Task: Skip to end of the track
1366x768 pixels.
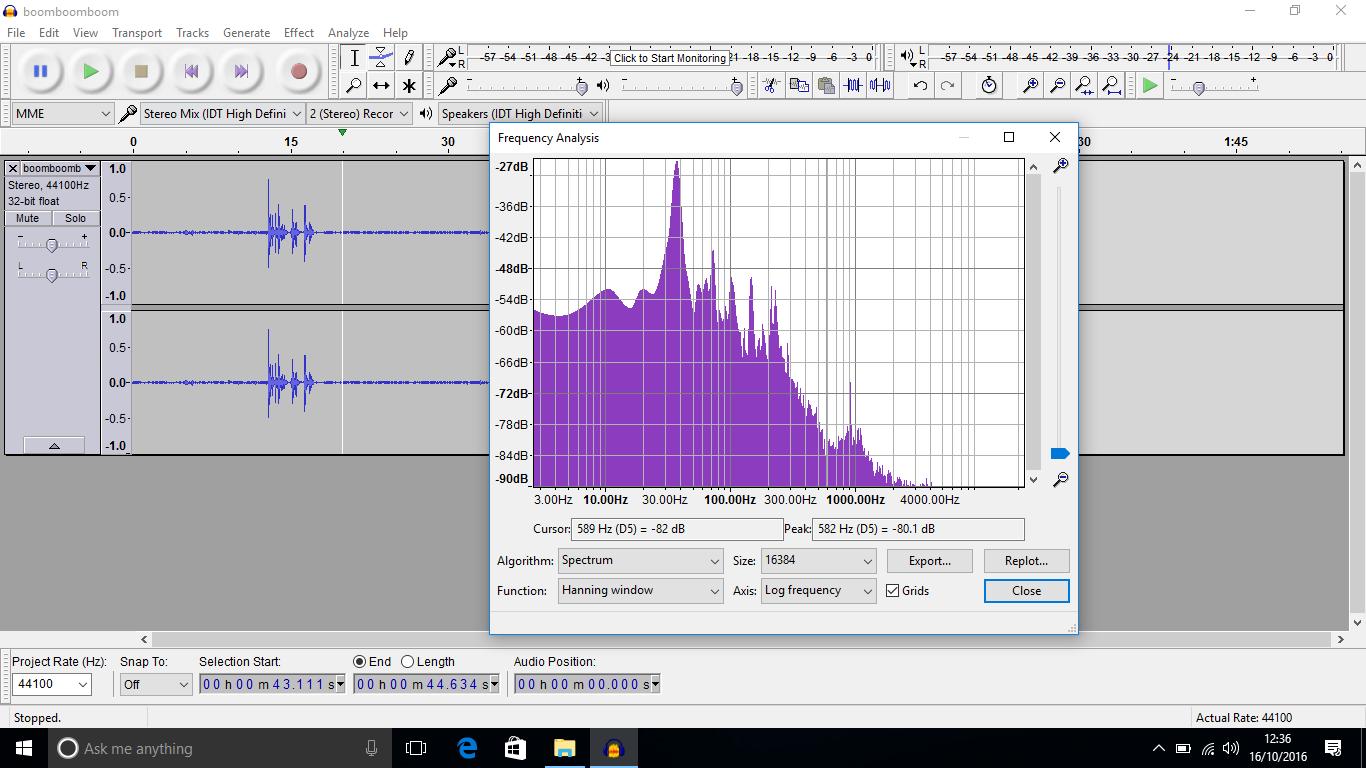Action: click(x=241, y=71)
